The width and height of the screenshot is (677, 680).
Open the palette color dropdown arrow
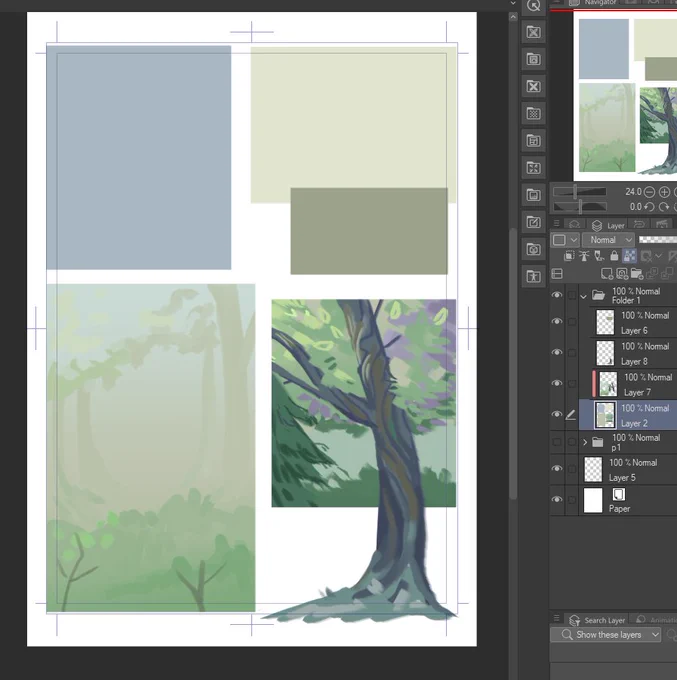(x=574, y=240)
